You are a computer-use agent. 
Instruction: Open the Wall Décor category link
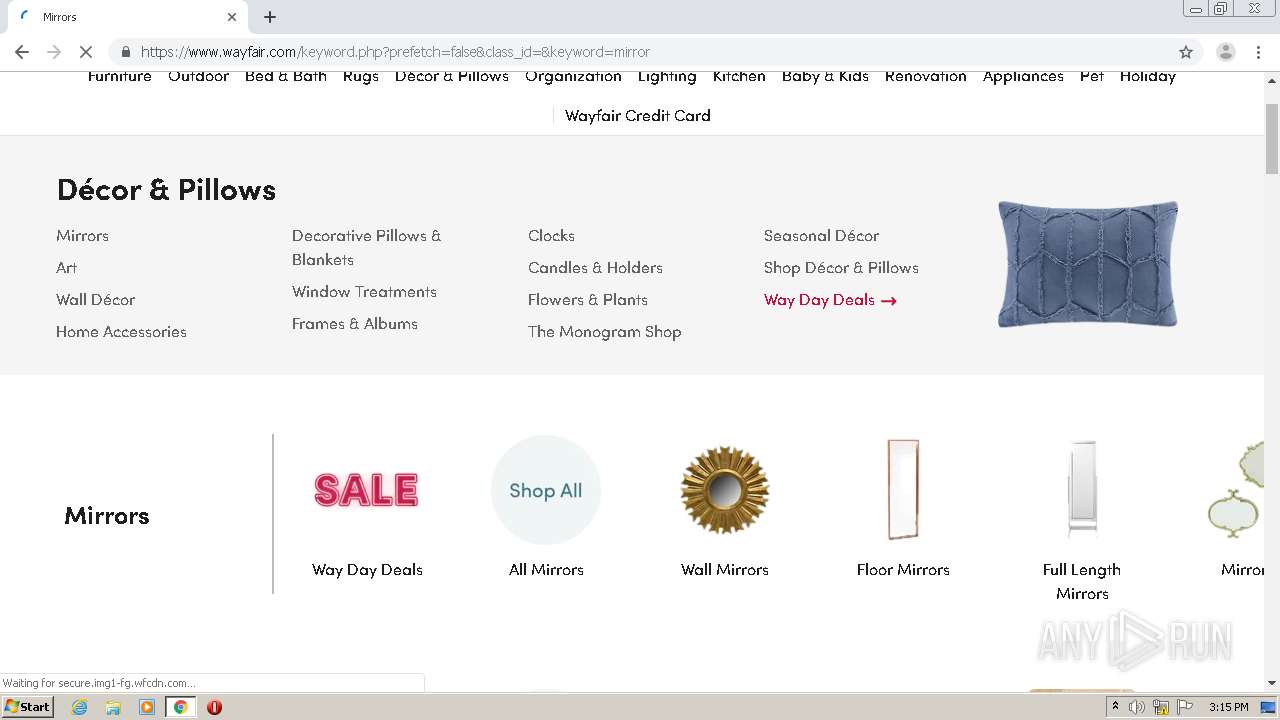coord(95,300)
